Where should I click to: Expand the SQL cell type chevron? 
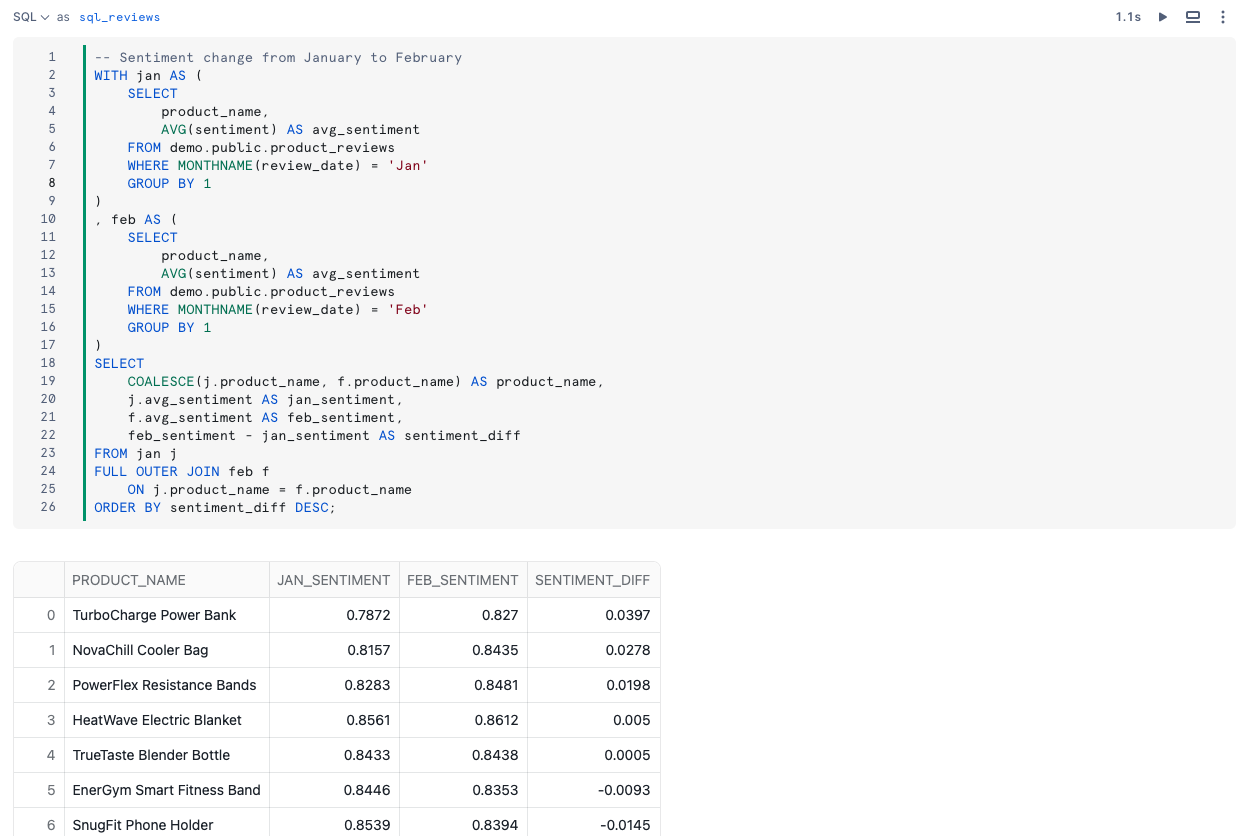(44, 17)
